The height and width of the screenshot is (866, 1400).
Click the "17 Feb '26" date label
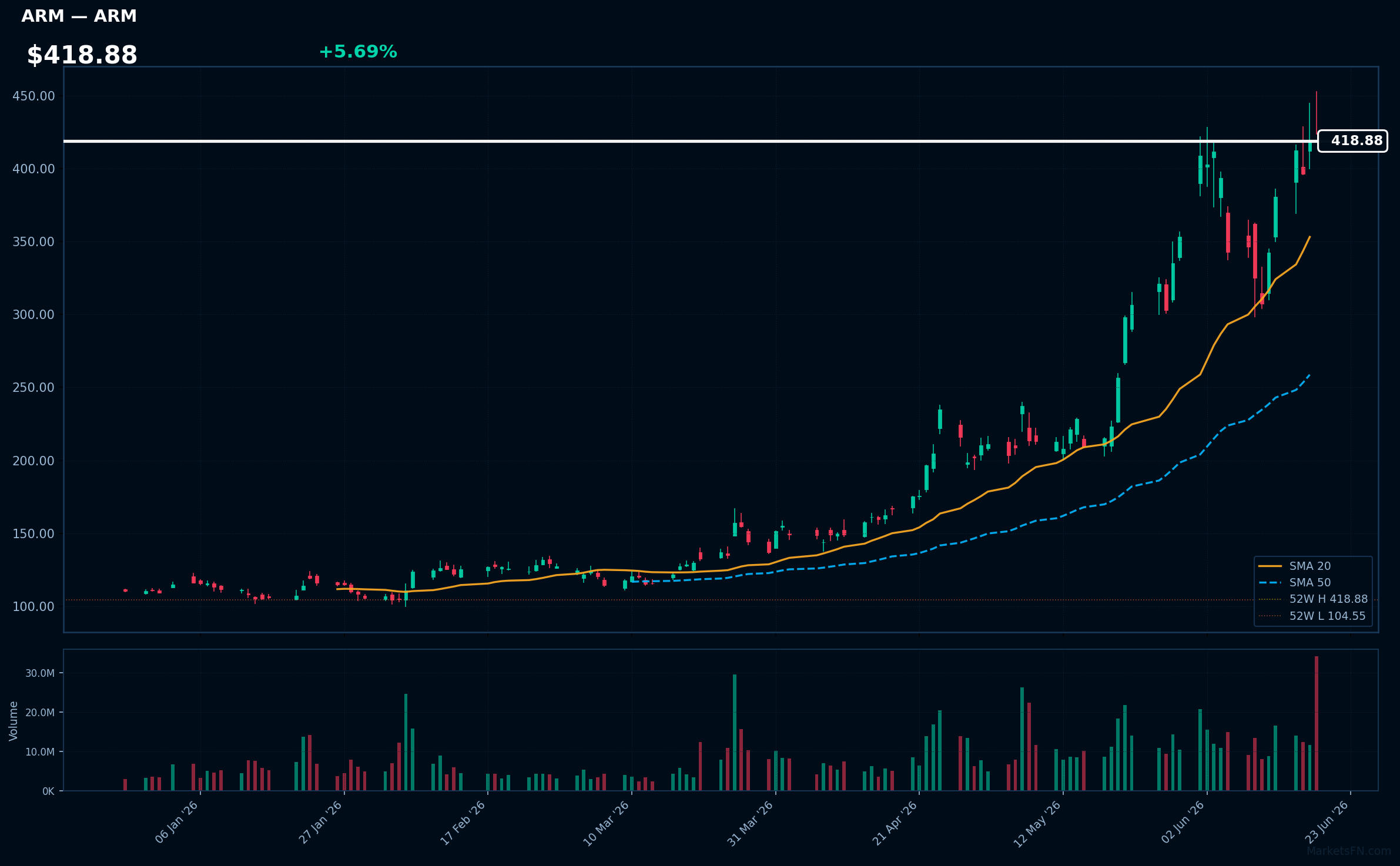pyautogui.click(x=463, y=823)
